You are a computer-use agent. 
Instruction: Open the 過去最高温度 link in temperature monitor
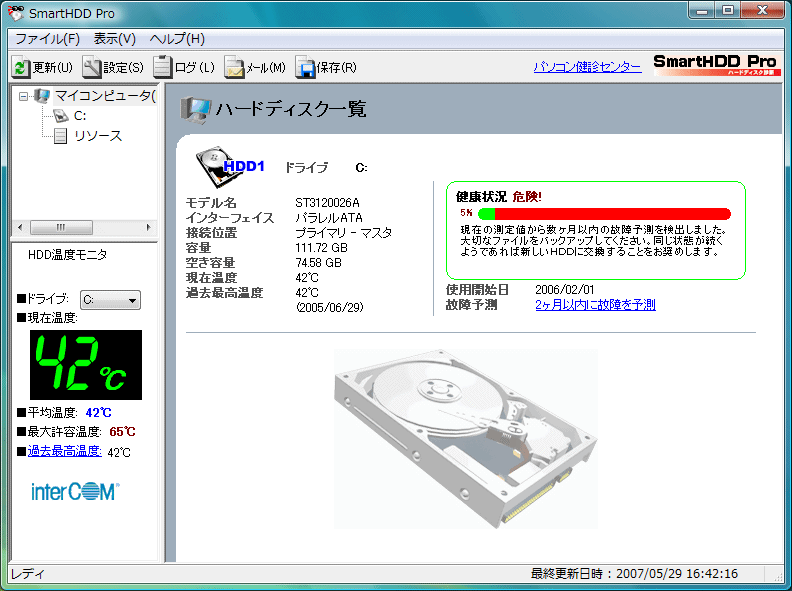pyautogui.click(x=65, y=451)
